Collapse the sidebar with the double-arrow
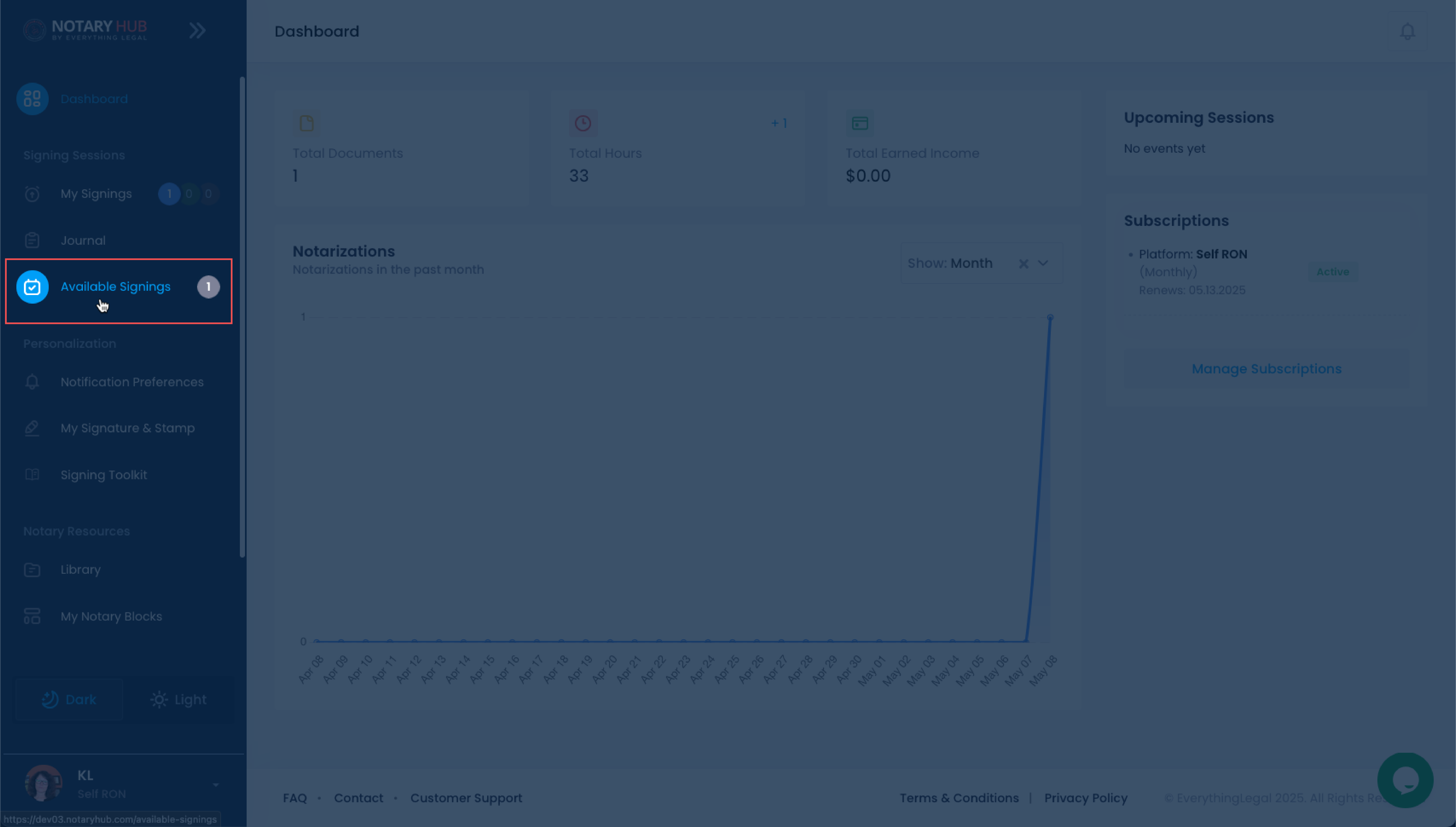1456x827 pixels. [197, 30]
